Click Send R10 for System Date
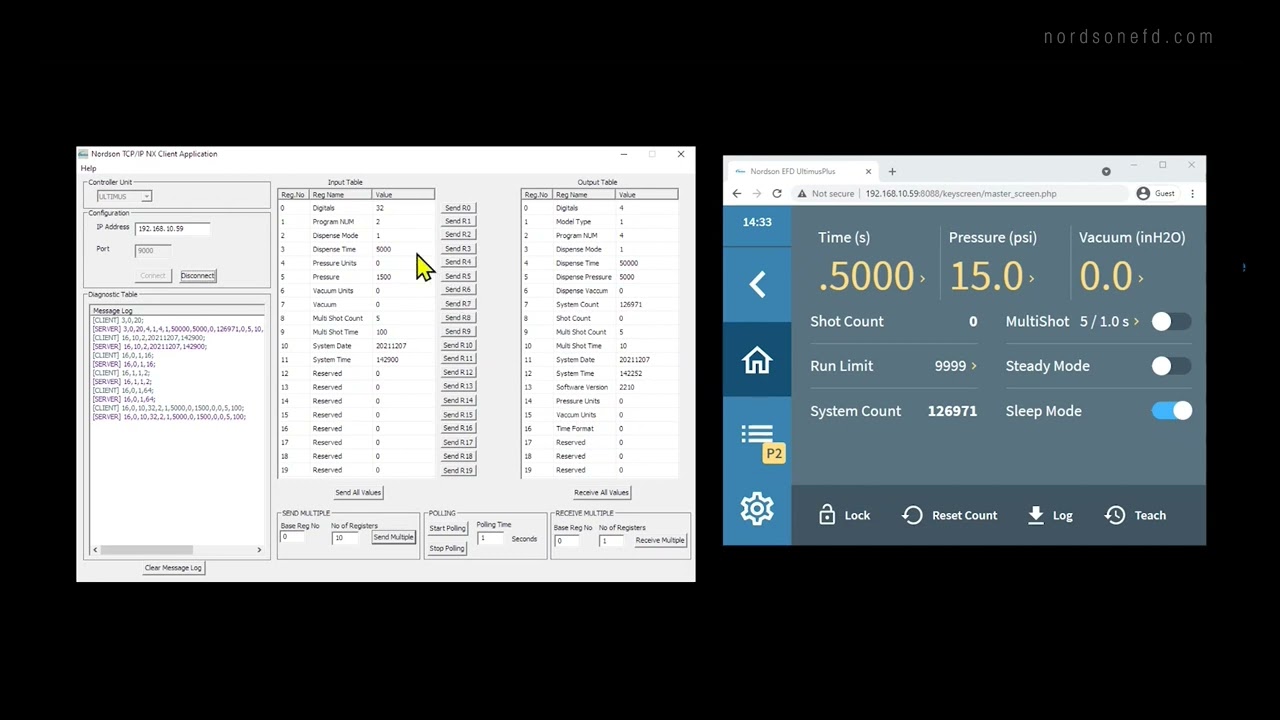 click(x=458, y=345)
